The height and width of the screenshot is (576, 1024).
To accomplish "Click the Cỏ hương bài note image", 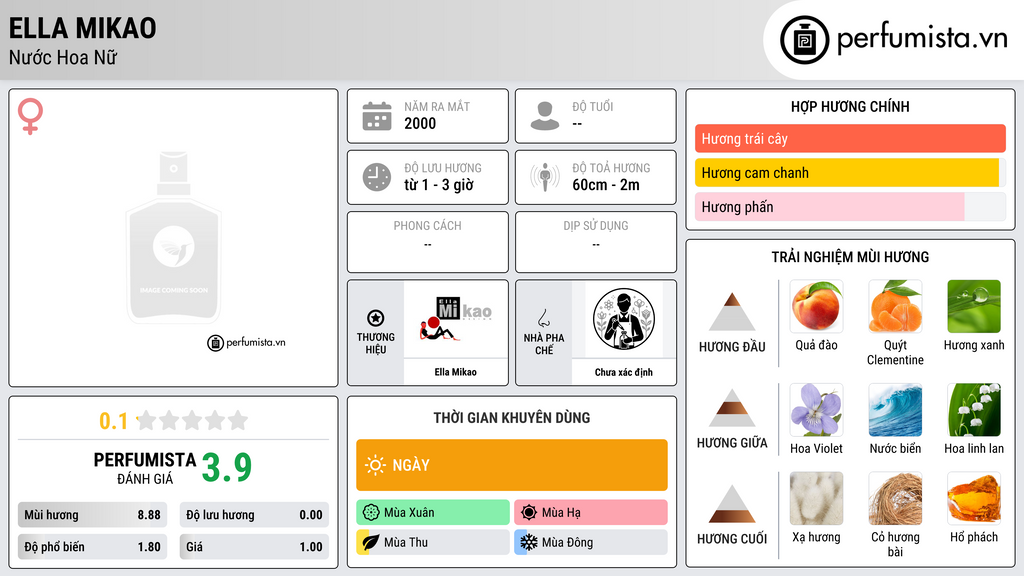I will pos(895,499).
